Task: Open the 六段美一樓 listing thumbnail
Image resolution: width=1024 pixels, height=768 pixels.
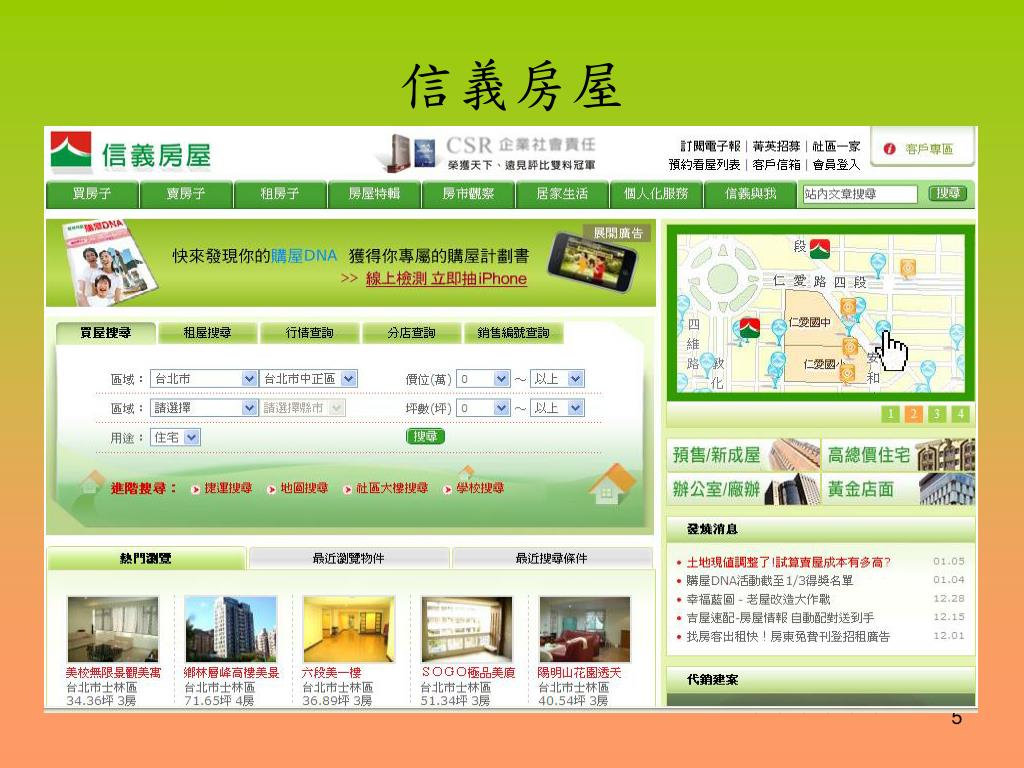Action: [349, 630]
